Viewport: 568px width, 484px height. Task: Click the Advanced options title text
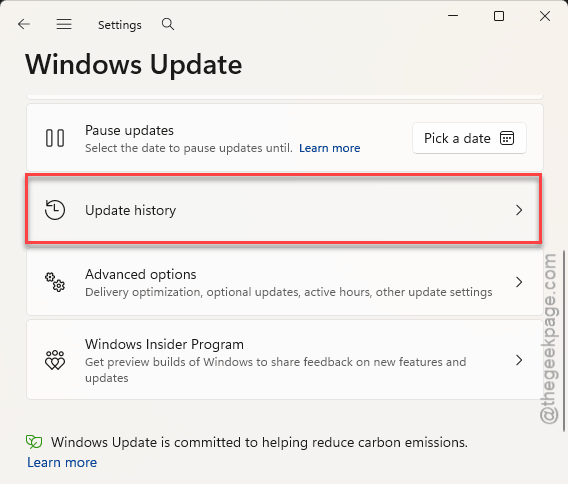tap(141, 274)
